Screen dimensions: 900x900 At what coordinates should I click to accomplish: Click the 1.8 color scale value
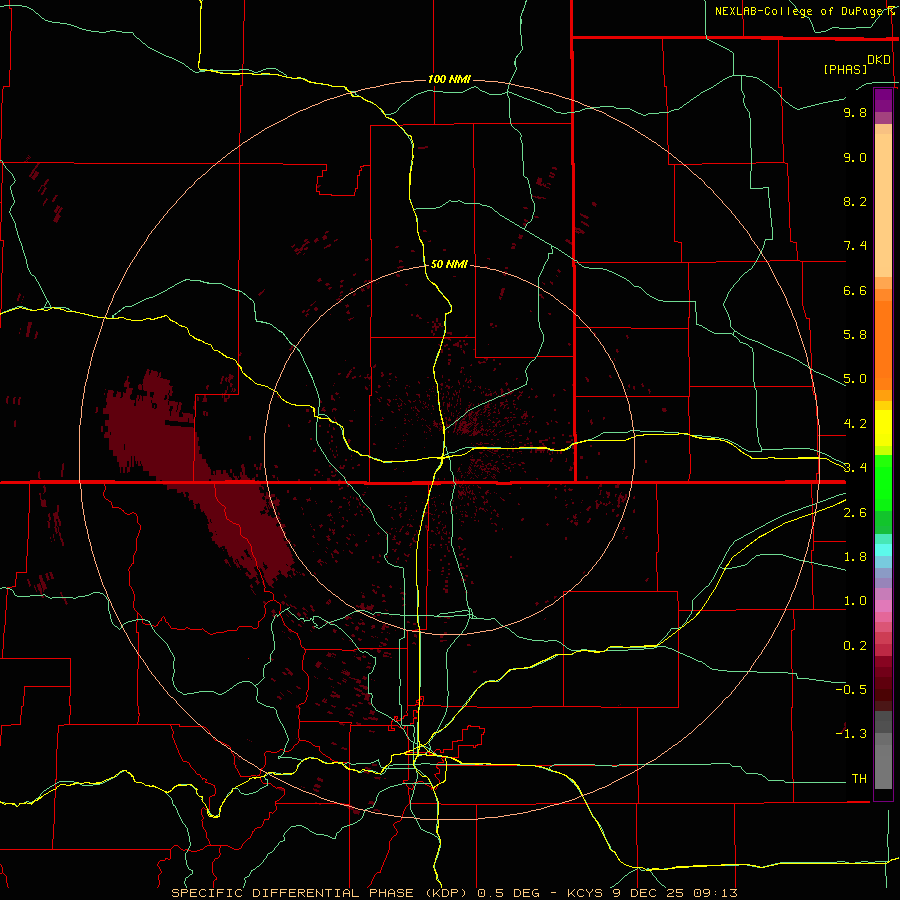click(855, 557)
